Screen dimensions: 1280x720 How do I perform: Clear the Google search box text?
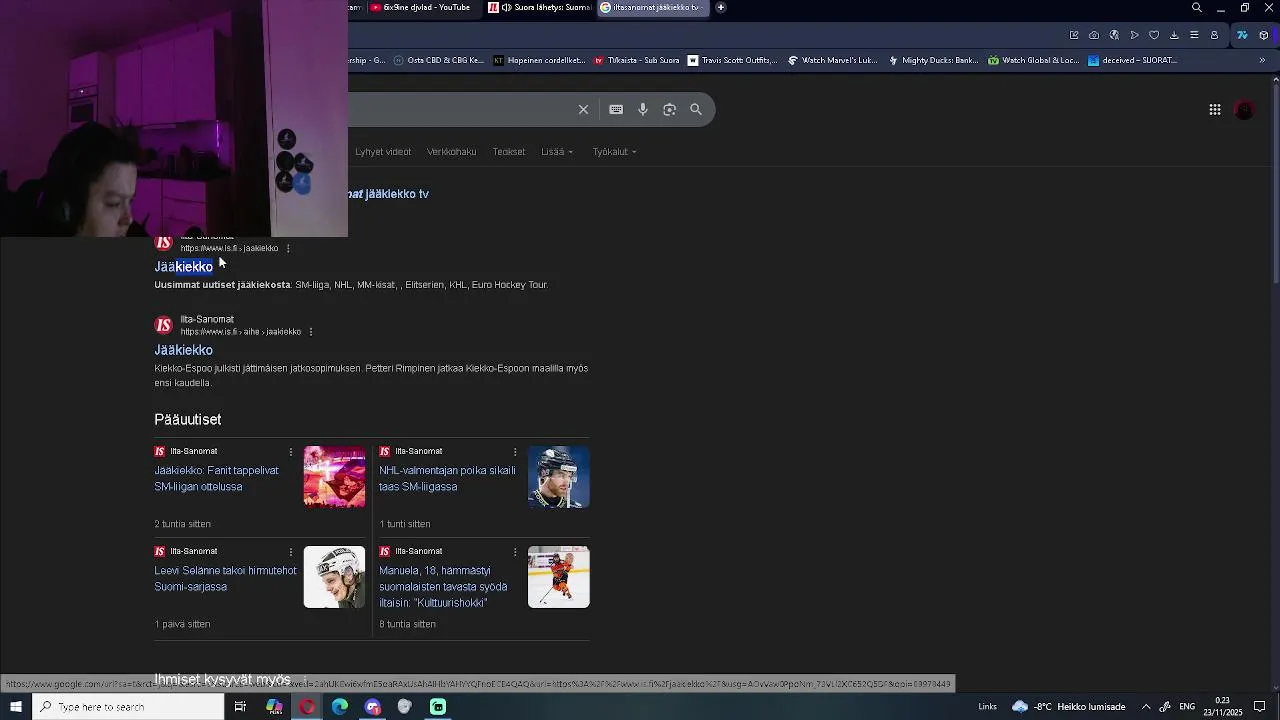click(x=583, y=110)
